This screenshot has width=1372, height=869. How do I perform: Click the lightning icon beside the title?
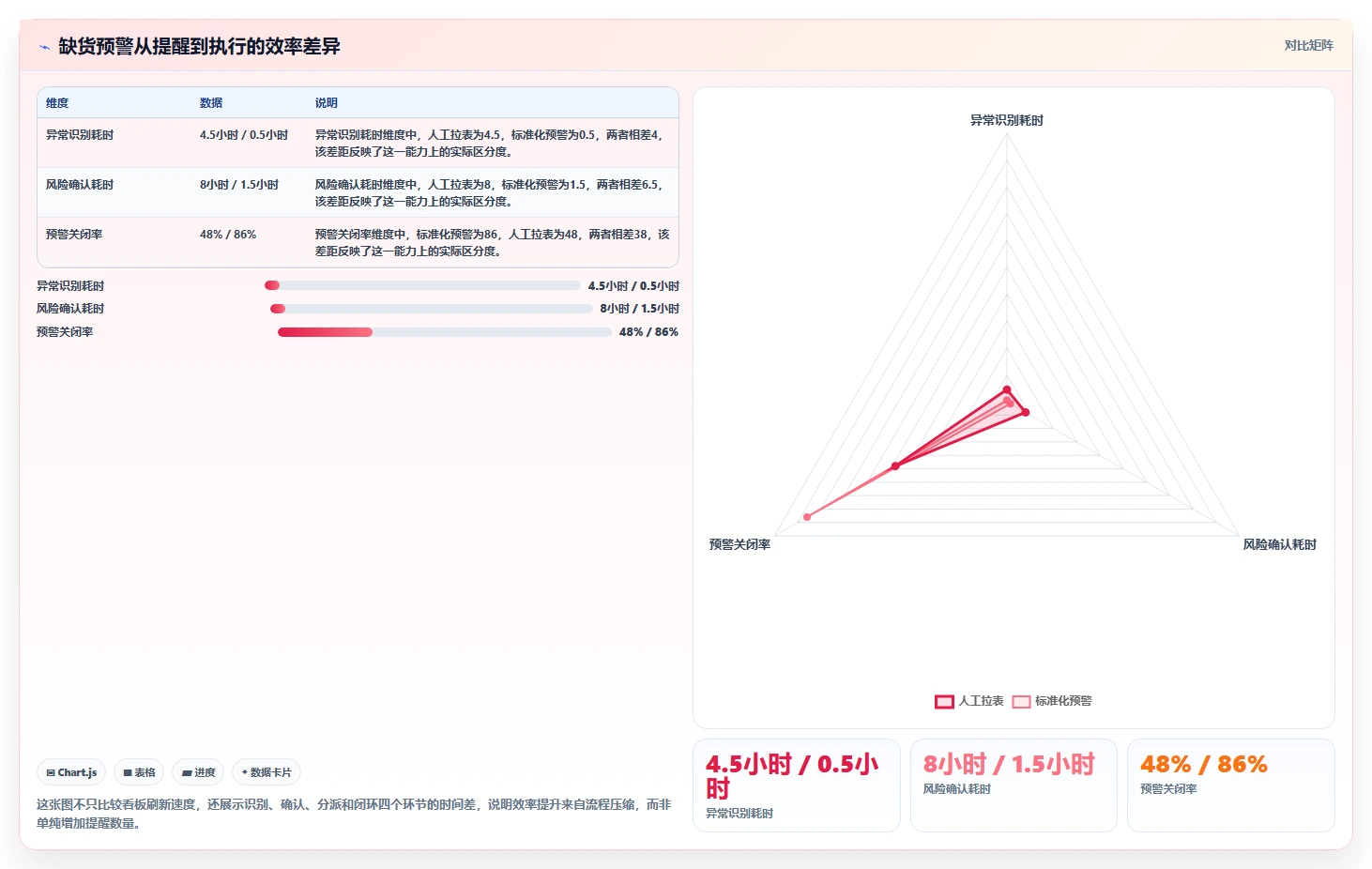[x=44, y=47]
